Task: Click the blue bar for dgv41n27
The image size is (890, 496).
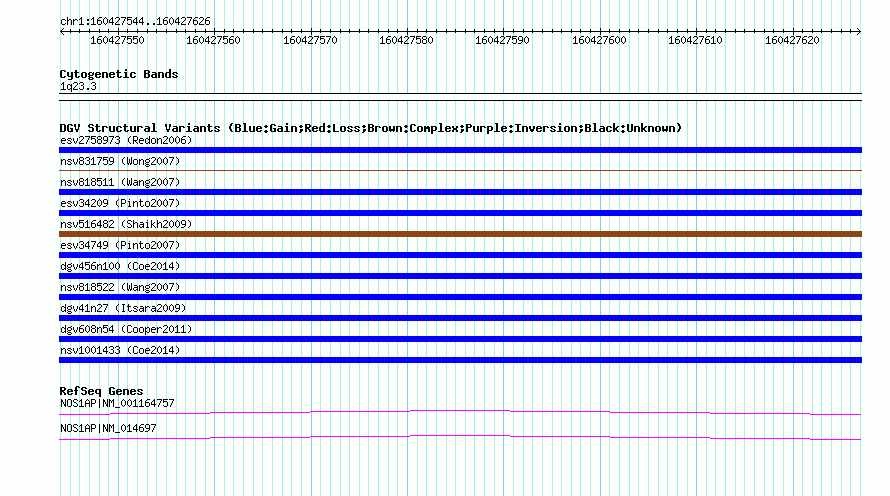Action: (460, 318)
